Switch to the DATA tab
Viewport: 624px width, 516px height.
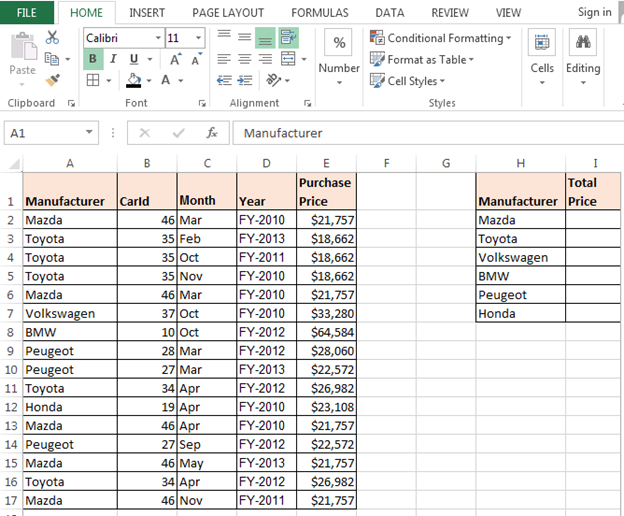tap(390, 13)
